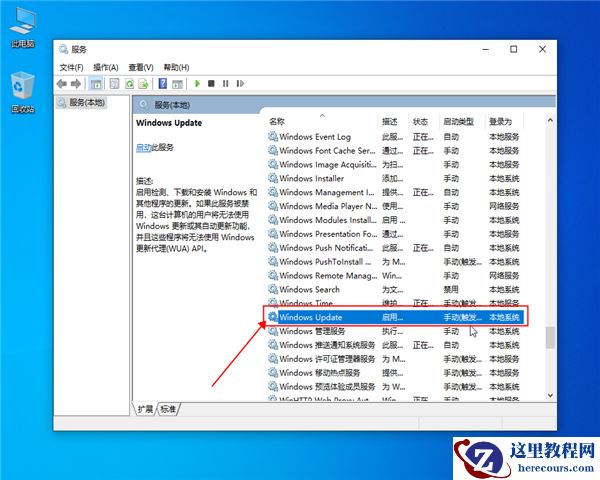This screenshot has height=480, width=600.
Task: Click the scroll down arrow of services list
Action: tap(550, 395)
